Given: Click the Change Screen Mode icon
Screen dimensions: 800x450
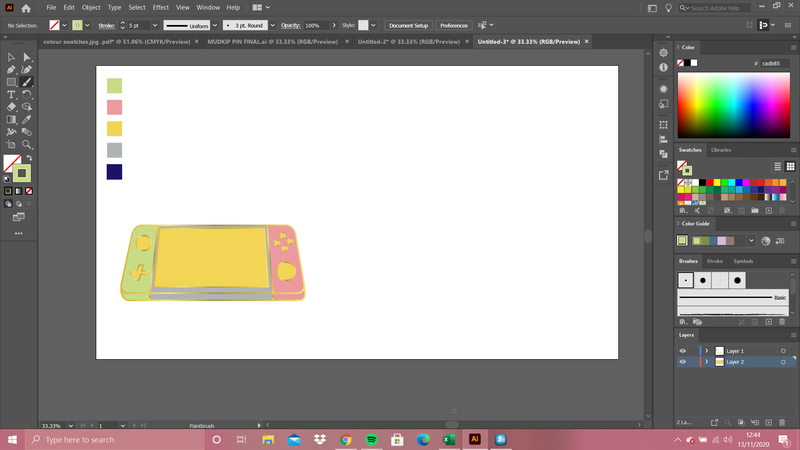Looking at the screenshot, I should point(18,217).
